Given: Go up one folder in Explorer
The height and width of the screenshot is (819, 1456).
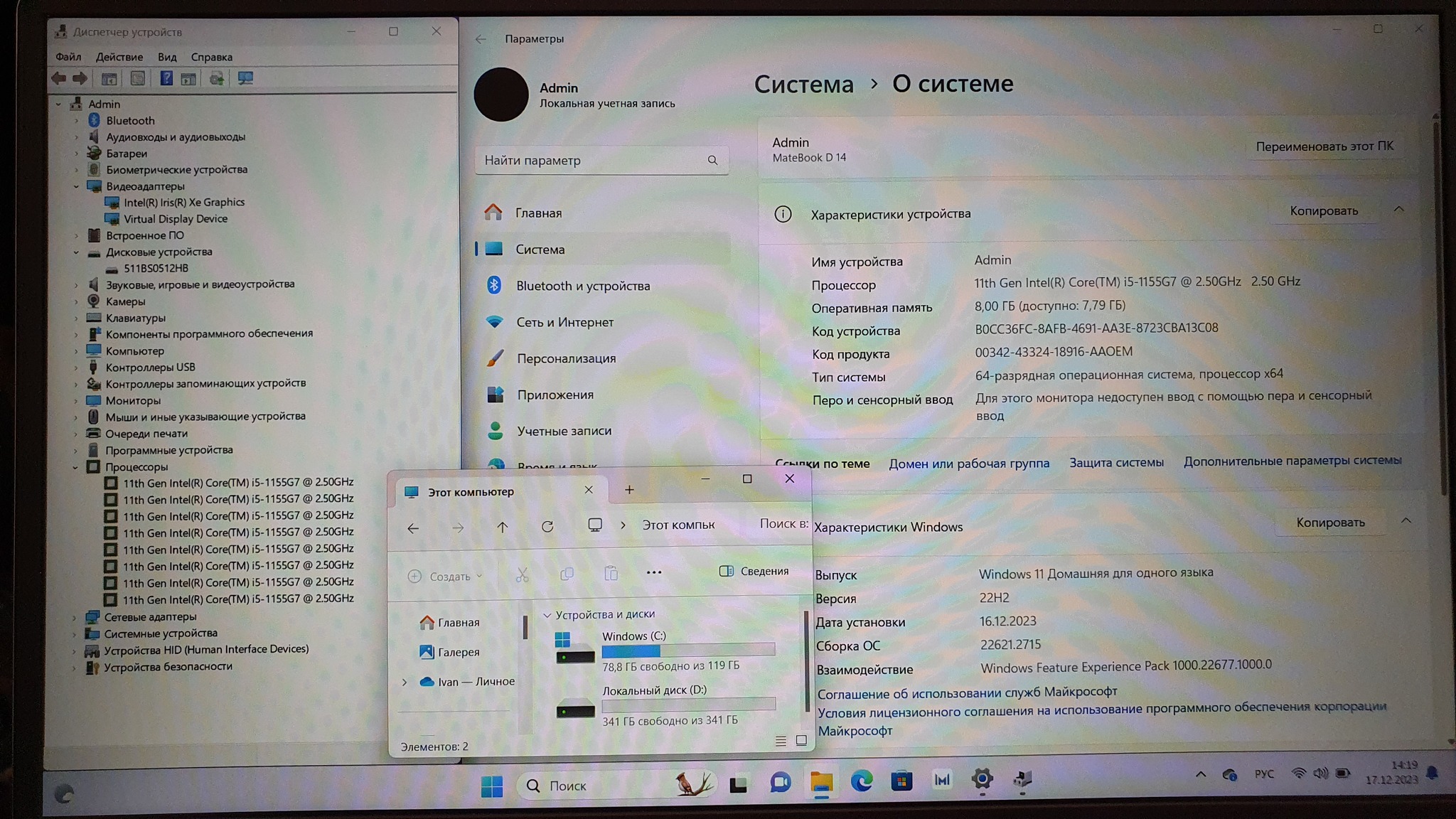Looking at the screenshot, I should 502,527.
